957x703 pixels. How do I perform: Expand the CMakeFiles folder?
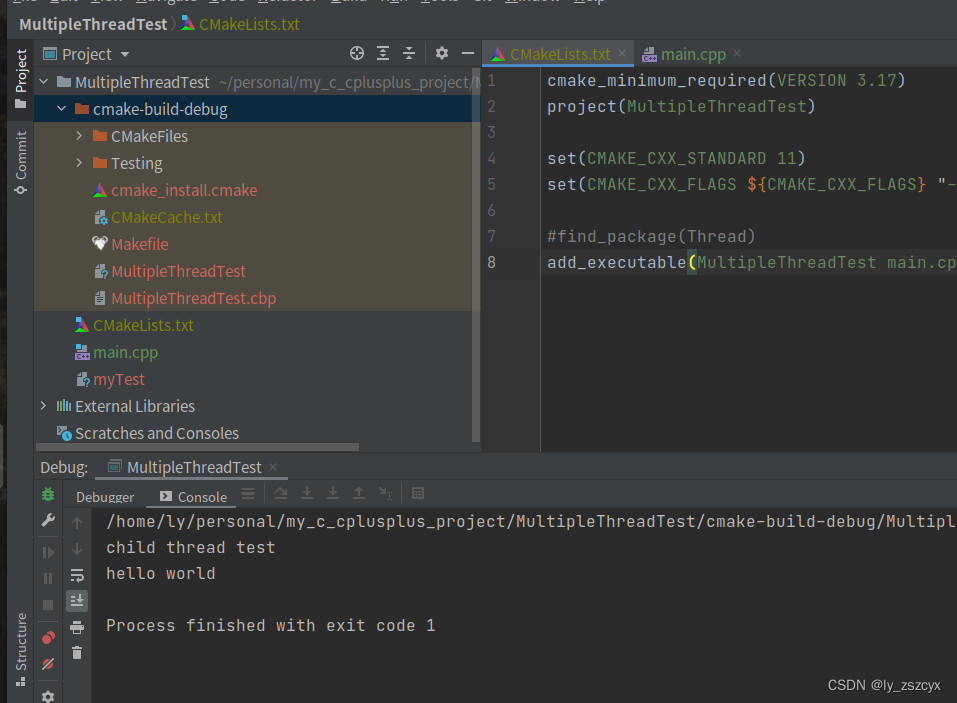pyautogui.click(x=80, y=136)
